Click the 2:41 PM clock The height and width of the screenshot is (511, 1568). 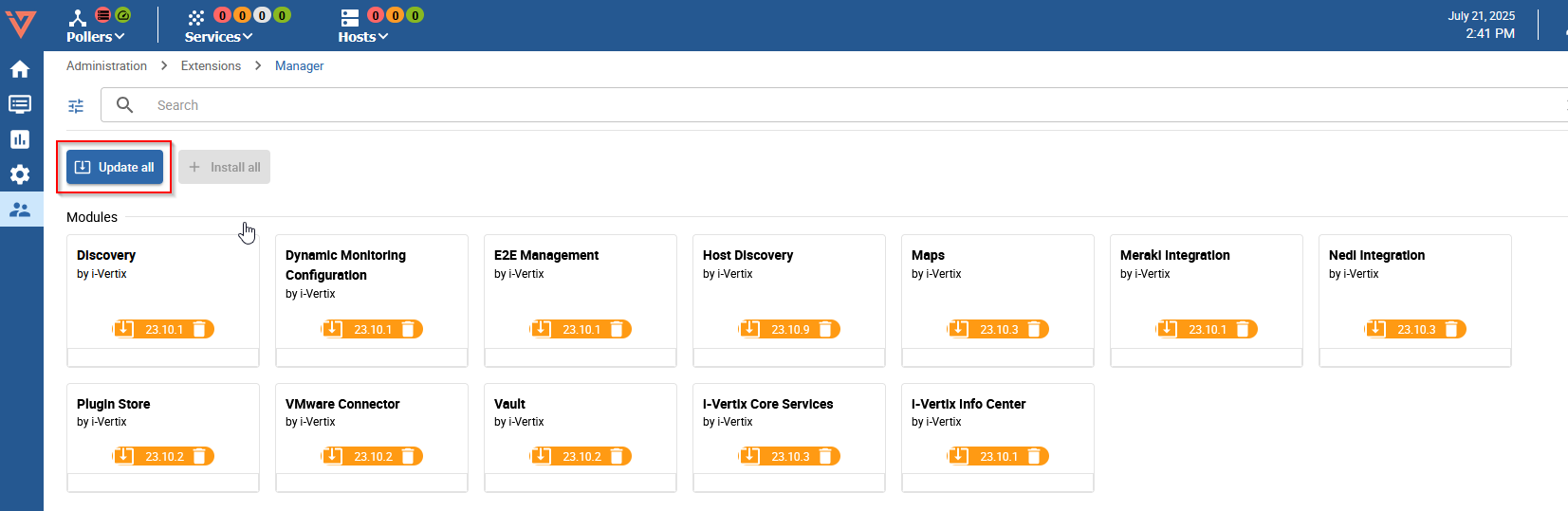[1490, 33]
